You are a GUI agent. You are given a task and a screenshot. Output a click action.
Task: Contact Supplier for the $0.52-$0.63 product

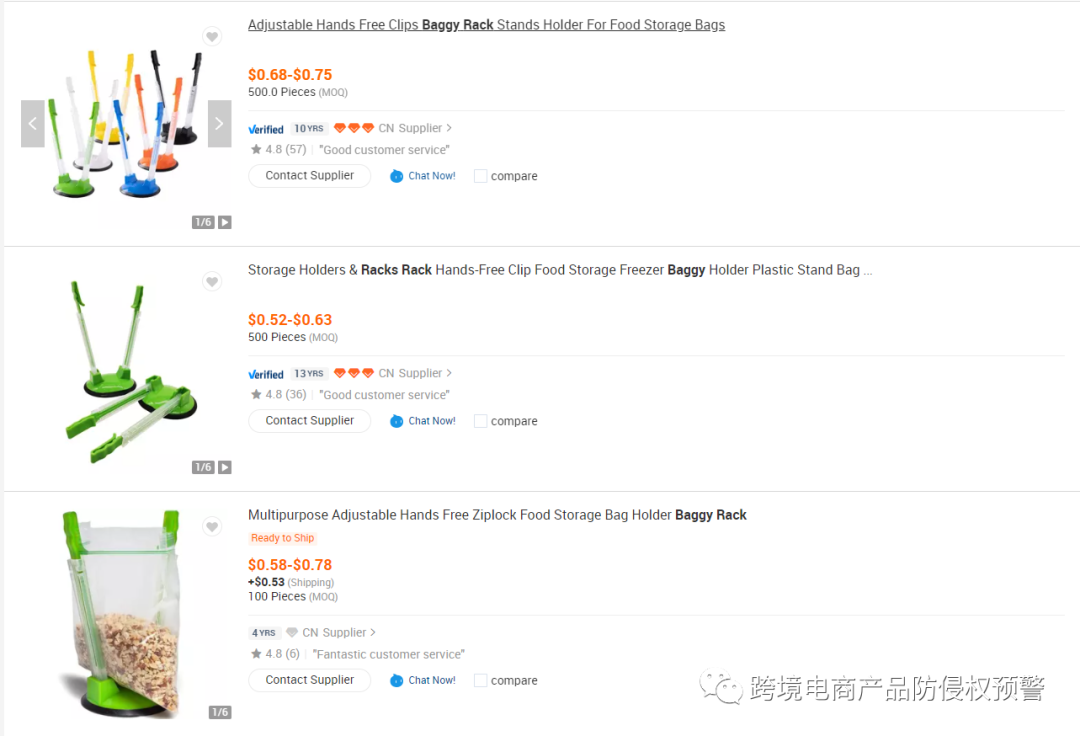click(309, 421)
